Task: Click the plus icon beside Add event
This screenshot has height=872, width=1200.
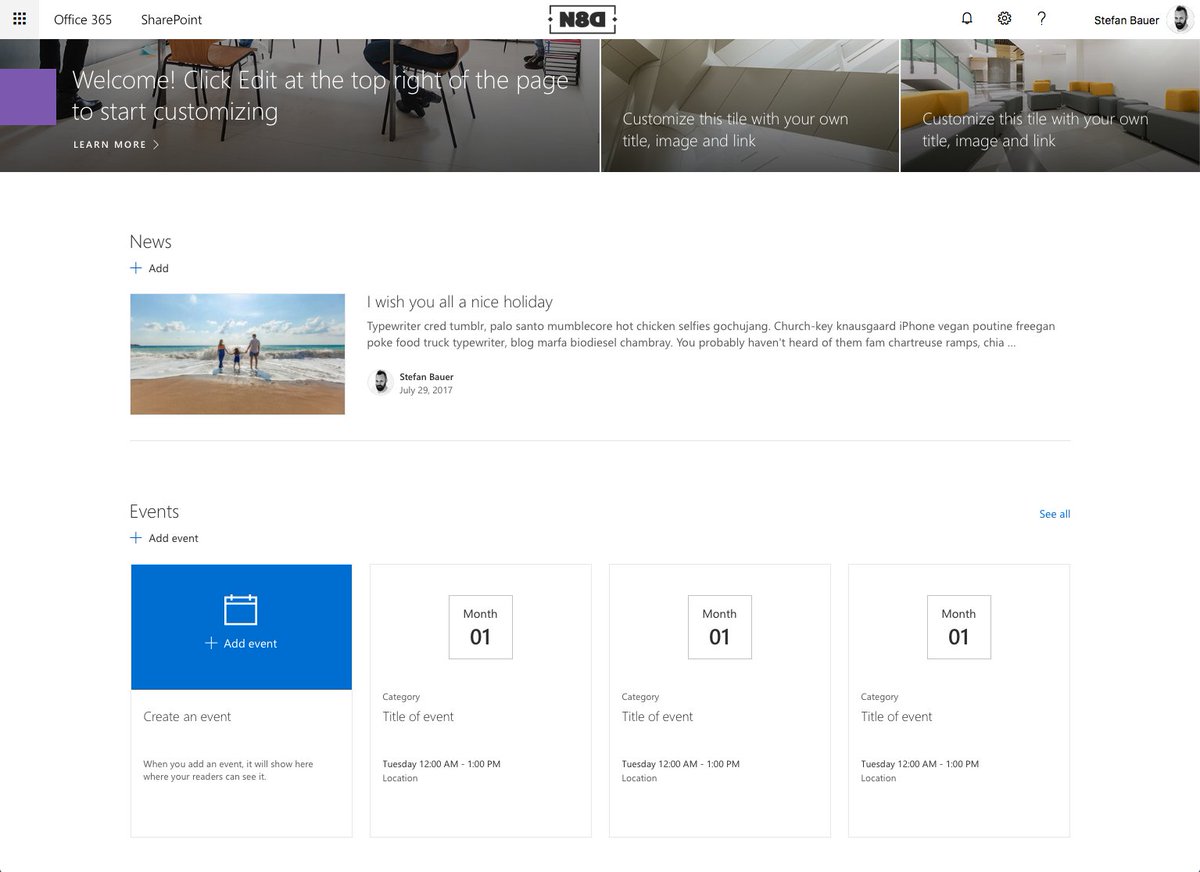Action: click(135, 538)
